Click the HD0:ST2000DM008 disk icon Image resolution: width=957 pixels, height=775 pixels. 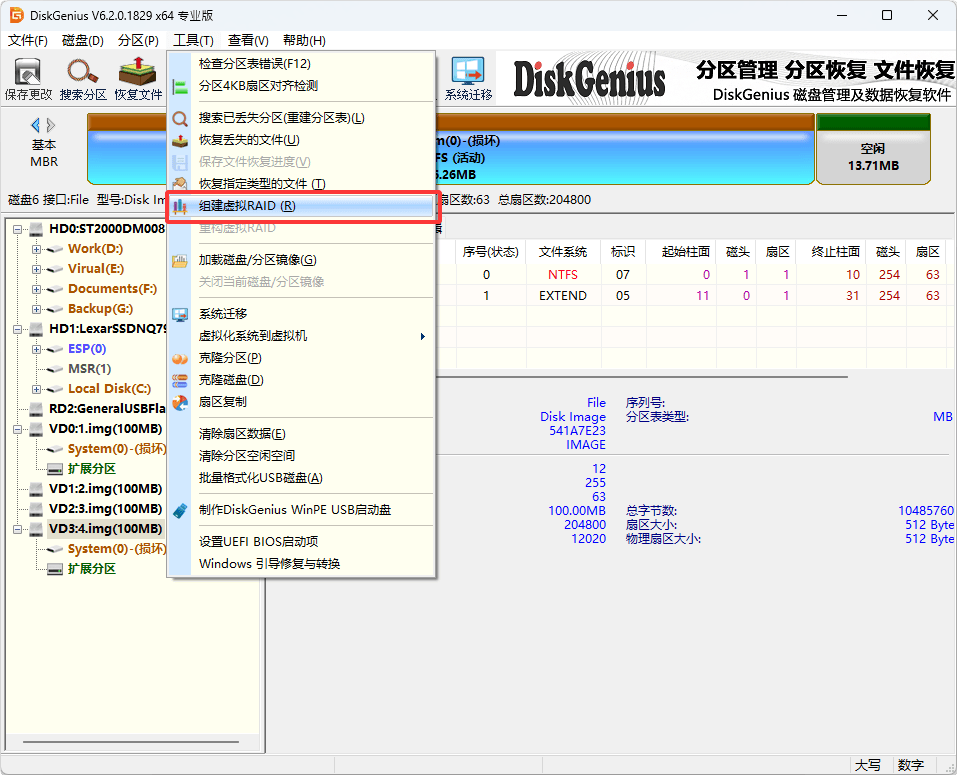coord(37,229)
